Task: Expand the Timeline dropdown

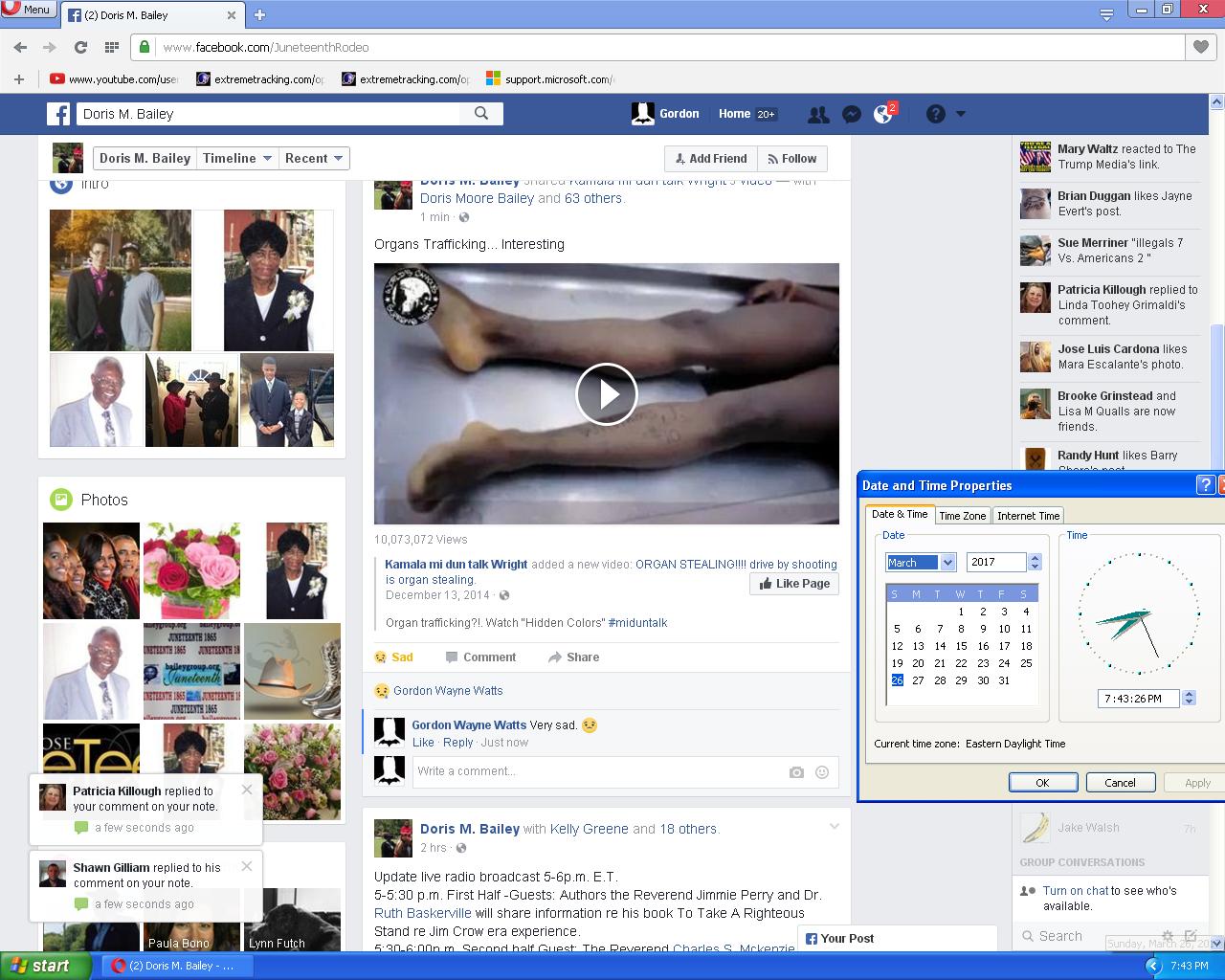Action: point(238,158)
